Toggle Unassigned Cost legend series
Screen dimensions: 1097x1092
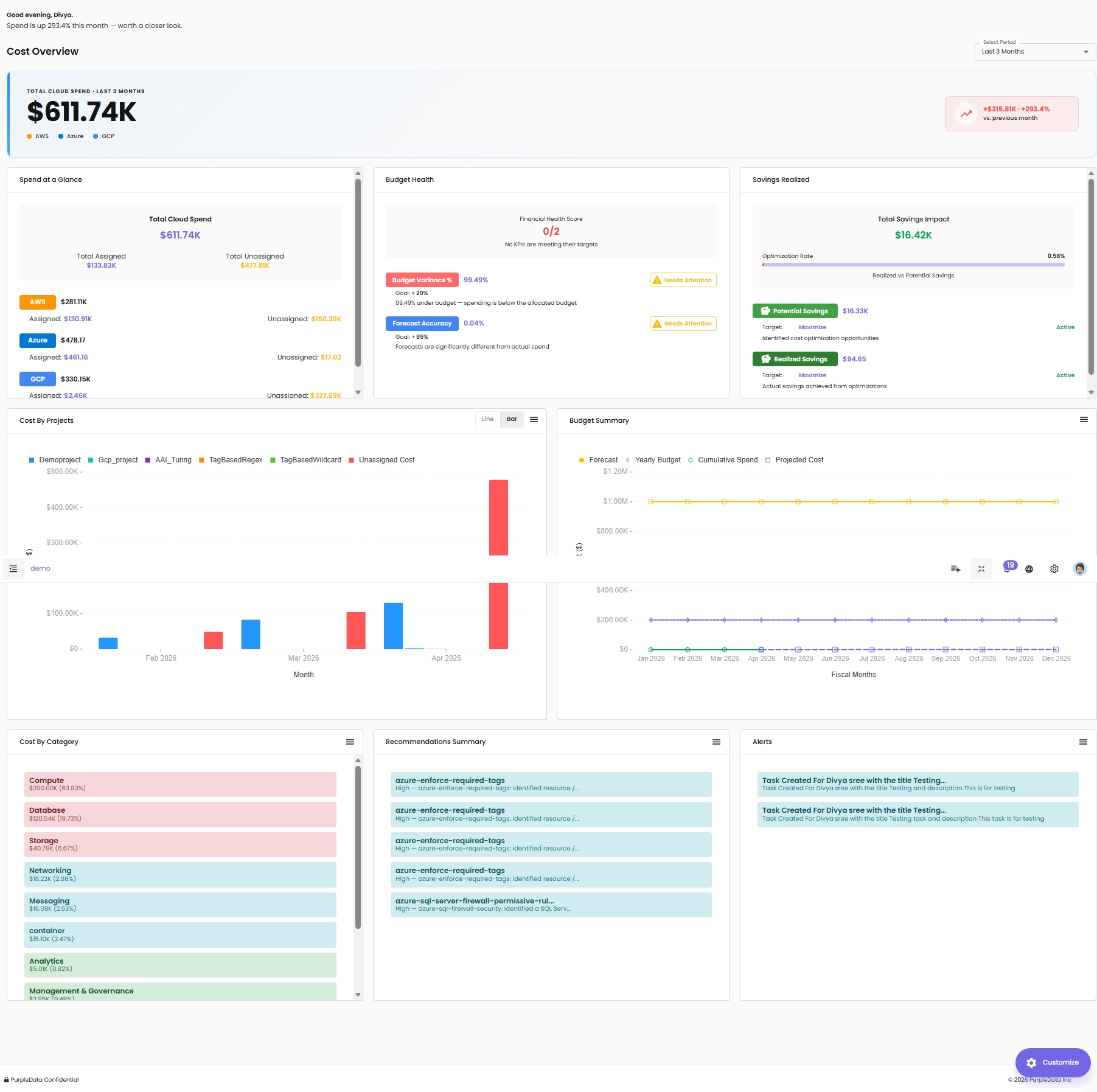point(381,460)
